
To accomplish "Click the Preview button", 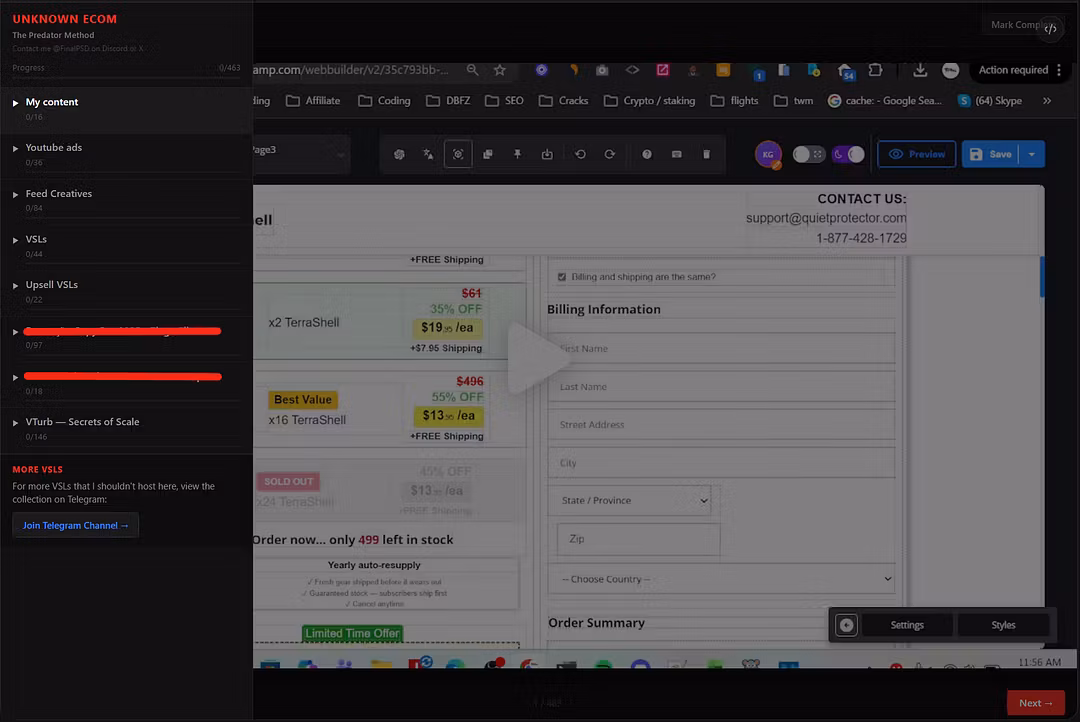I will coord(917,154).
